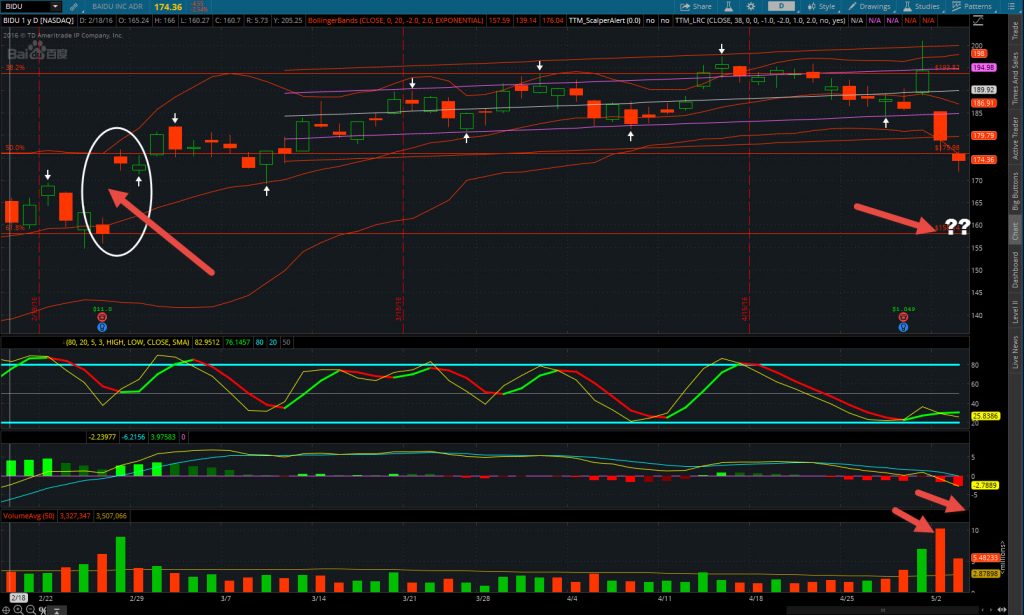
Task: Select the Live News side tab
Action: pyautogui.click(x=1016, y=352)
